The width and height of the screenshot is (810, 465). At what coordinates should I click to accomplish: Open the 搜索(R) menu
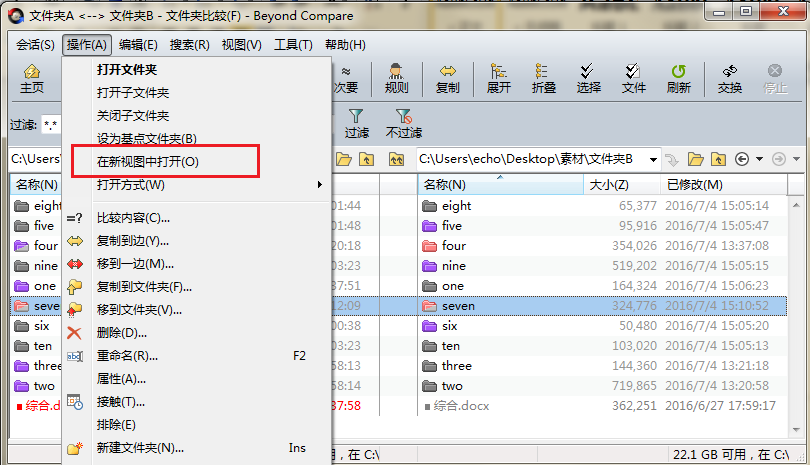pyautogui.click(x=190, y=45)
